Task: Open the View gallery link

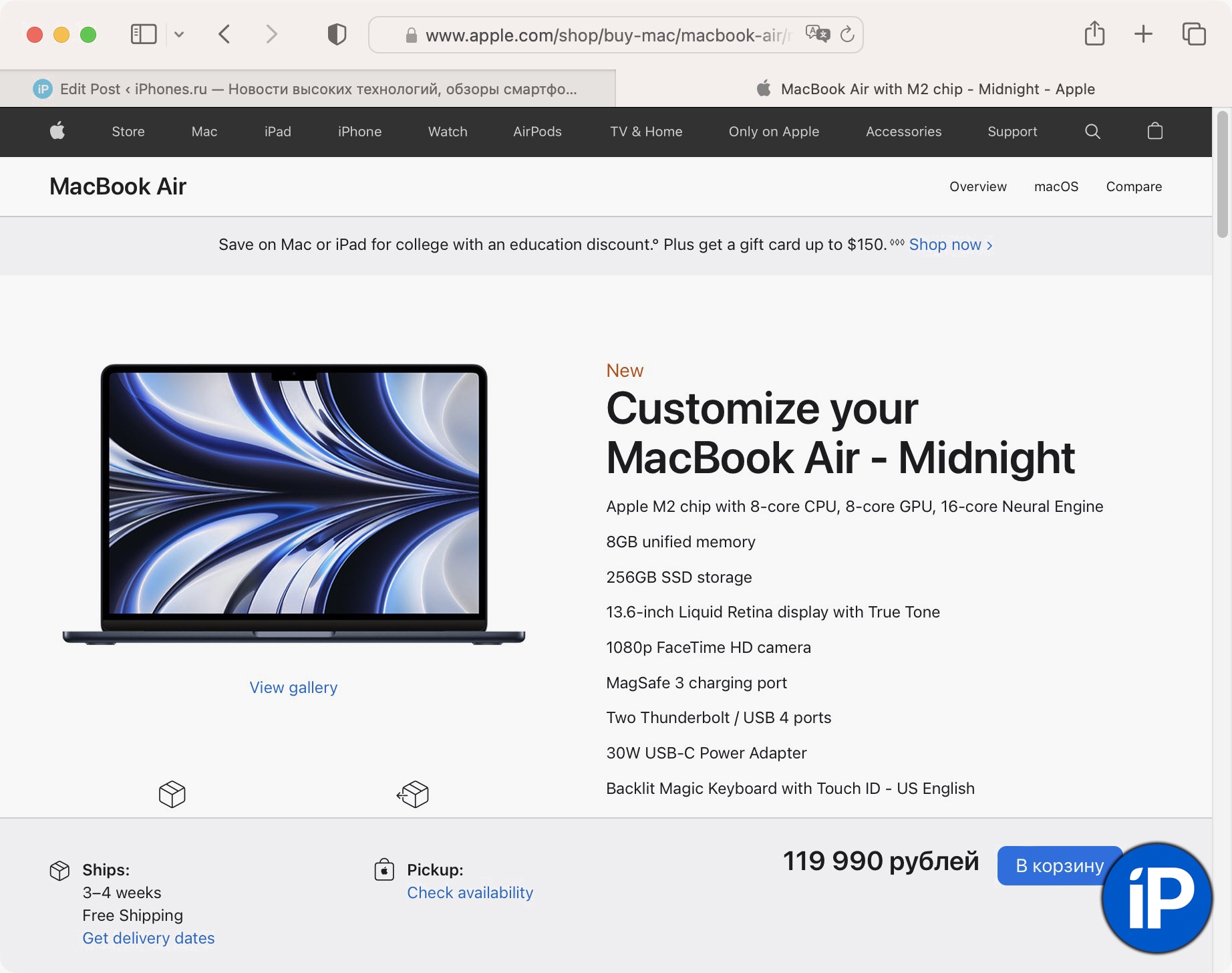Action: pos(293,688)
